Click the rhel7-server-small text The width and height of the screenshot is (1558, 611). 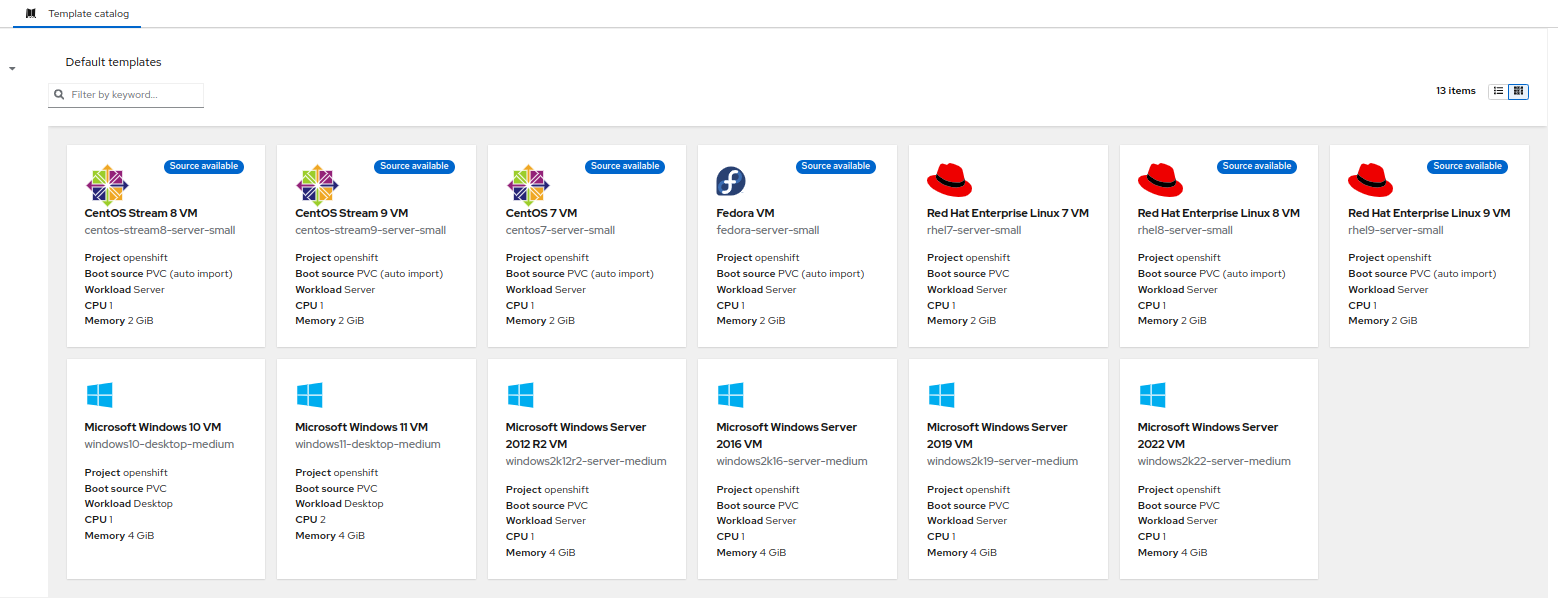coord(974,230)
